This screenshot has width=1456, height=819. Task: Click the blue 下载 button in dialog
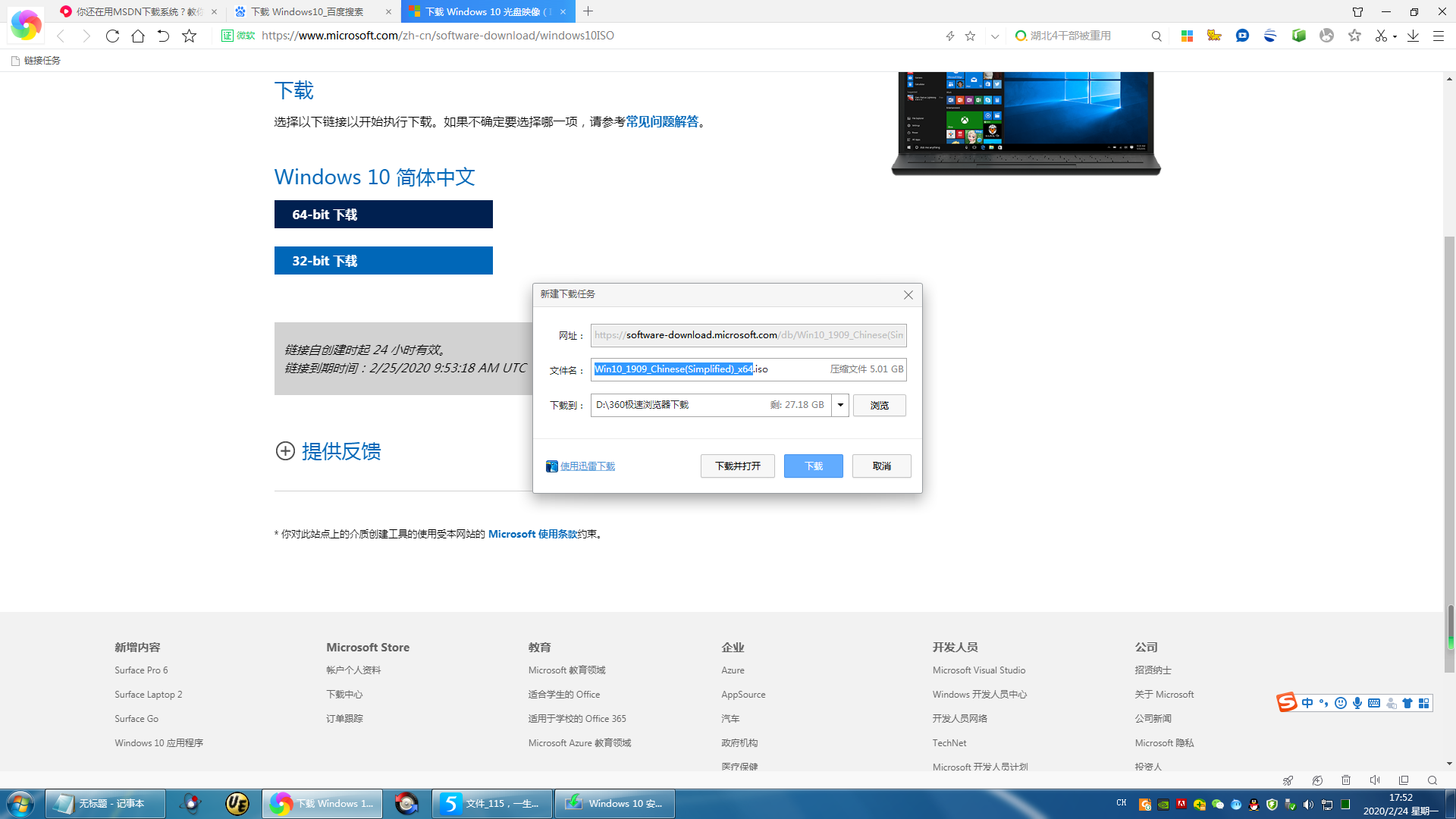(813, 466)
